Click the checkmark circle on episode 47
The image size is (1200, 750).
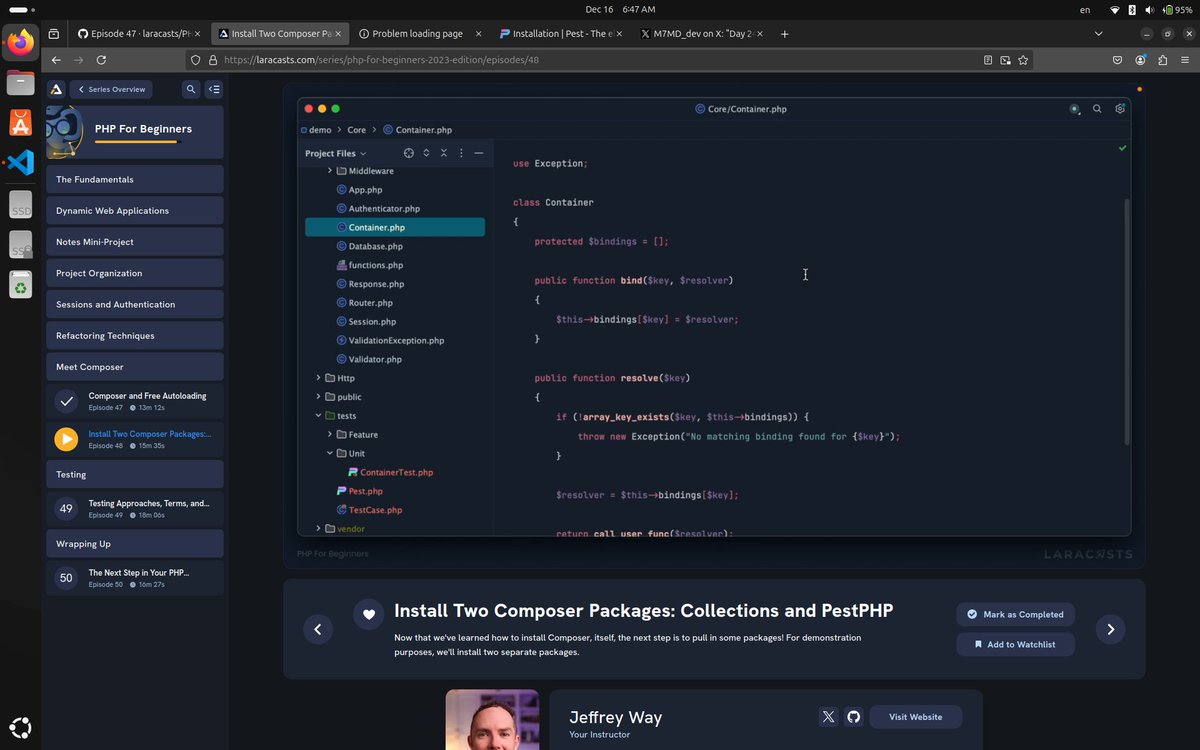coord(66,401)
